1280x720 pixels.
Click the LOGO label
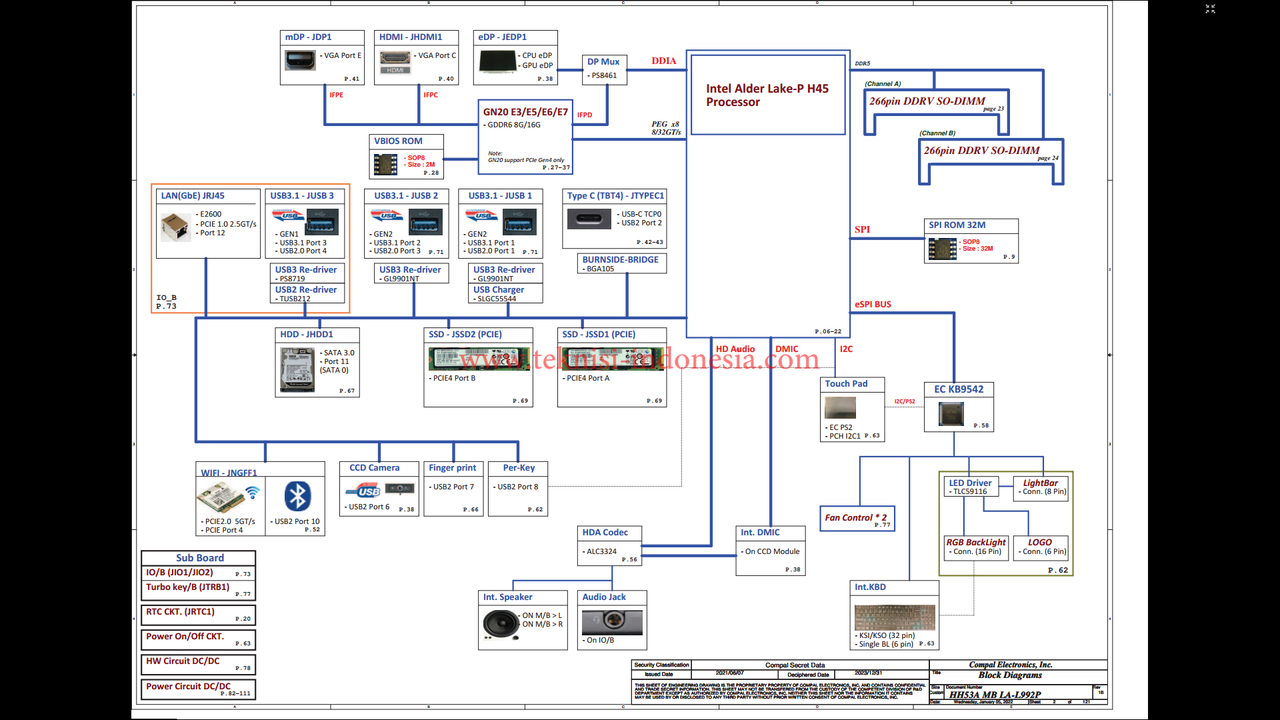[x=1039, y=542]
